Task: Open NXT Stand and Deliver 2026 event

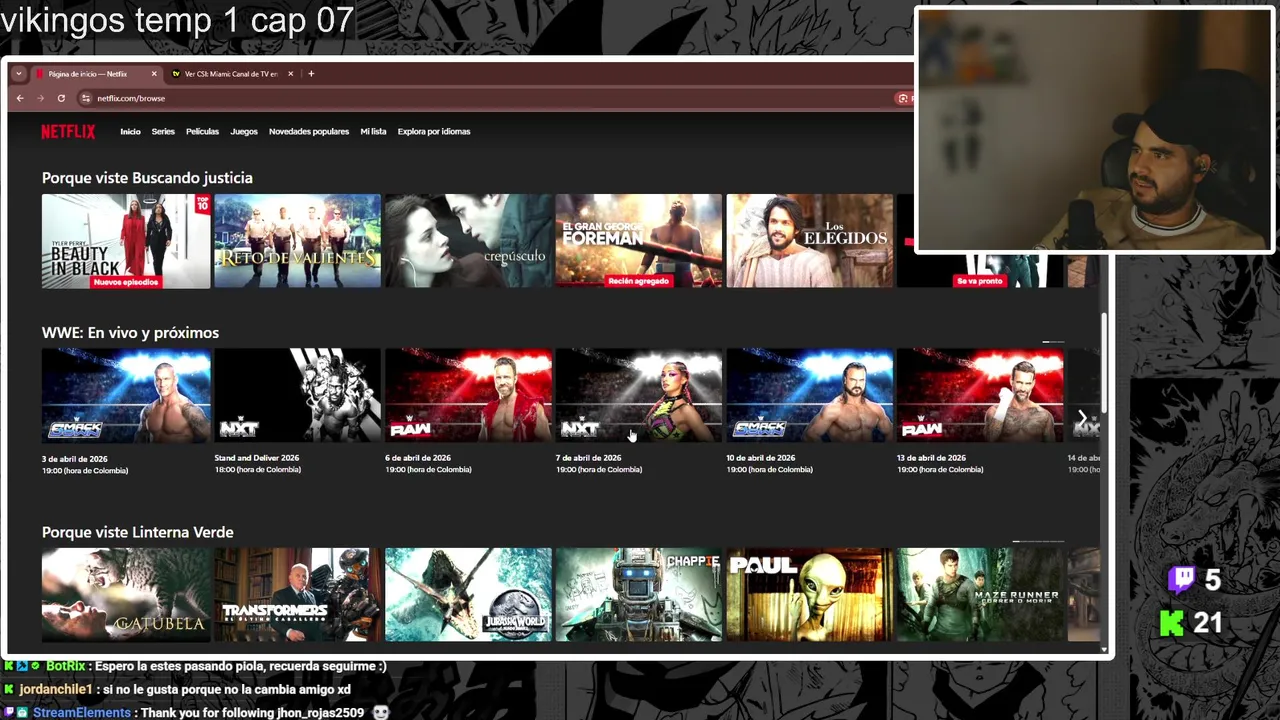Action: tap(297, 395)
